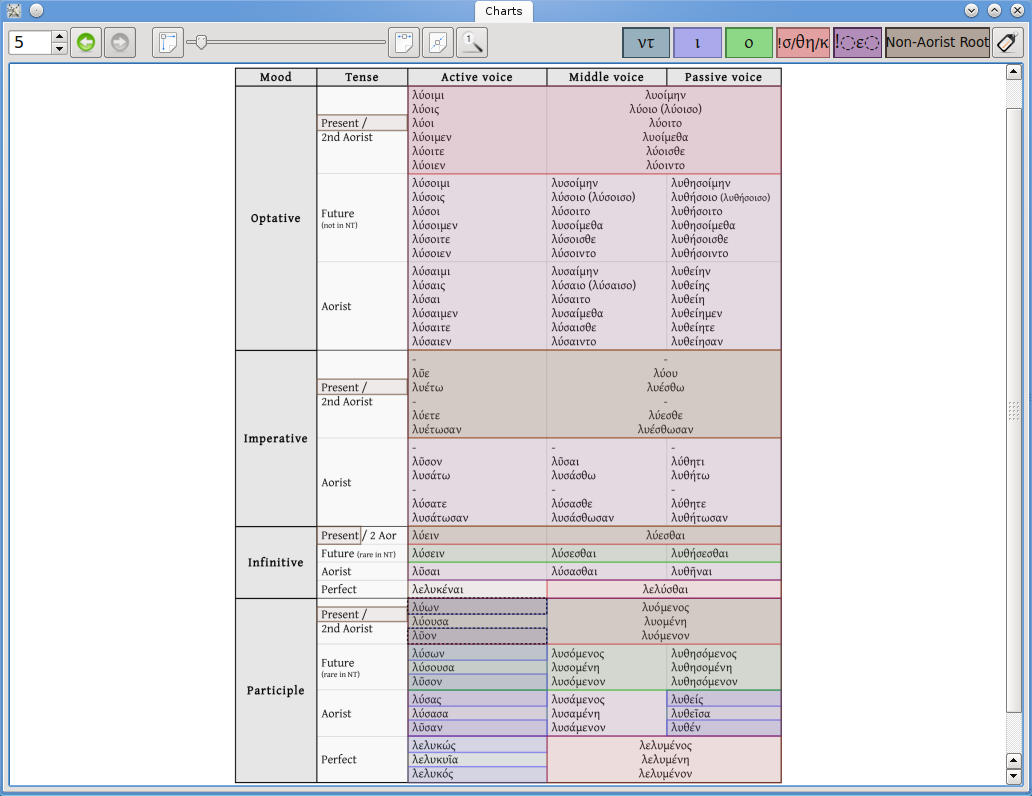
Task: Click the participle λύουσα
Action: click(x=430, y=622)
